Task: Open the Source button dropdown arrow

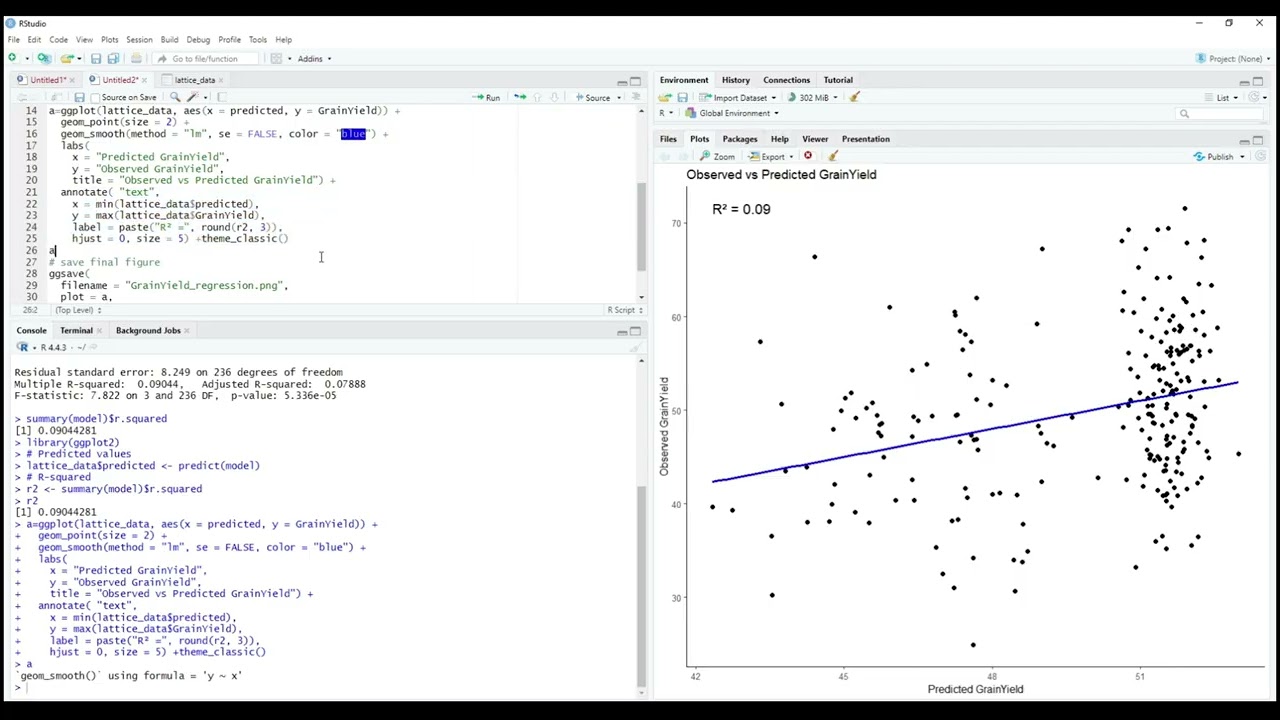Action: pos(619,97)
